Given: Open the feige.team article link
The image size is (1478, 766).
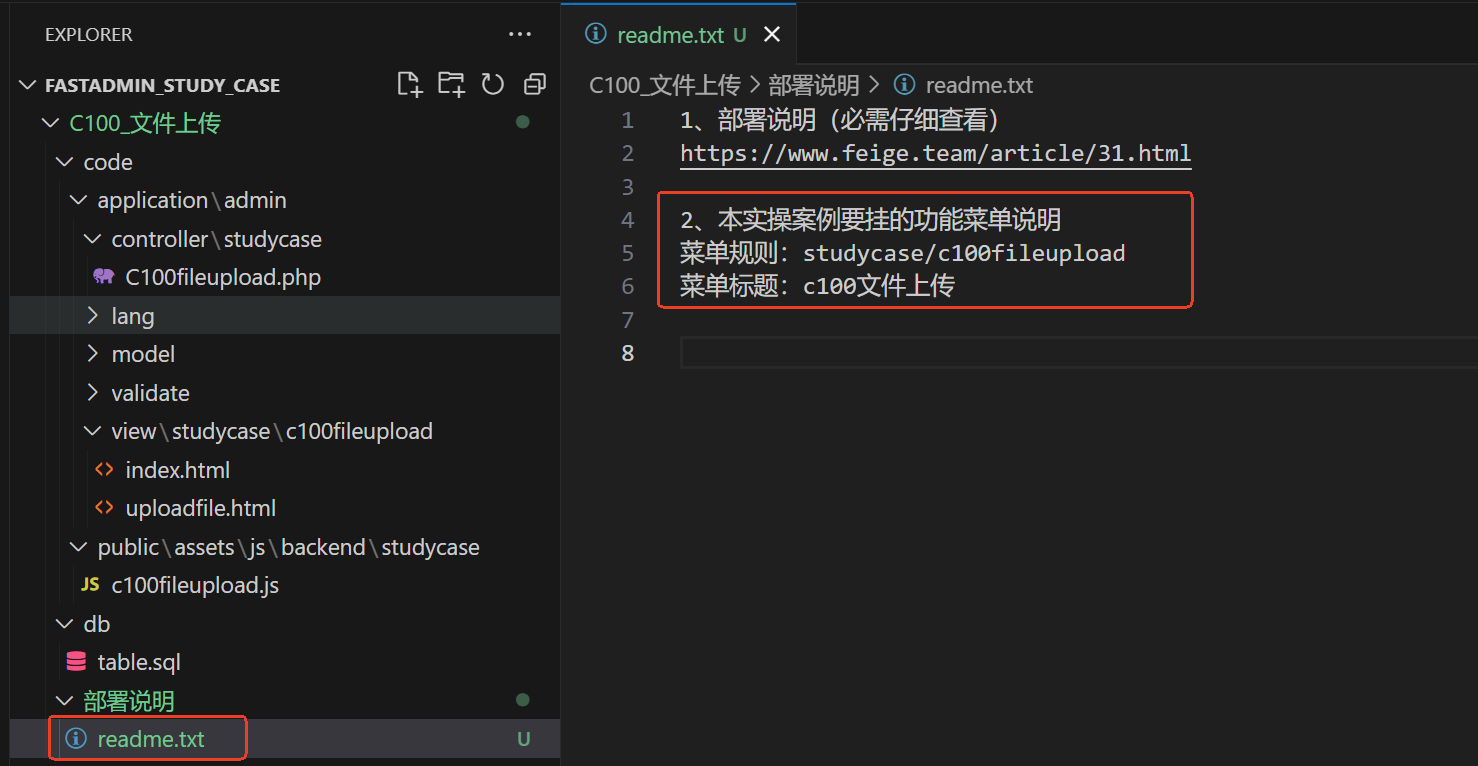Looking at the screenshot, I should 935,154.
